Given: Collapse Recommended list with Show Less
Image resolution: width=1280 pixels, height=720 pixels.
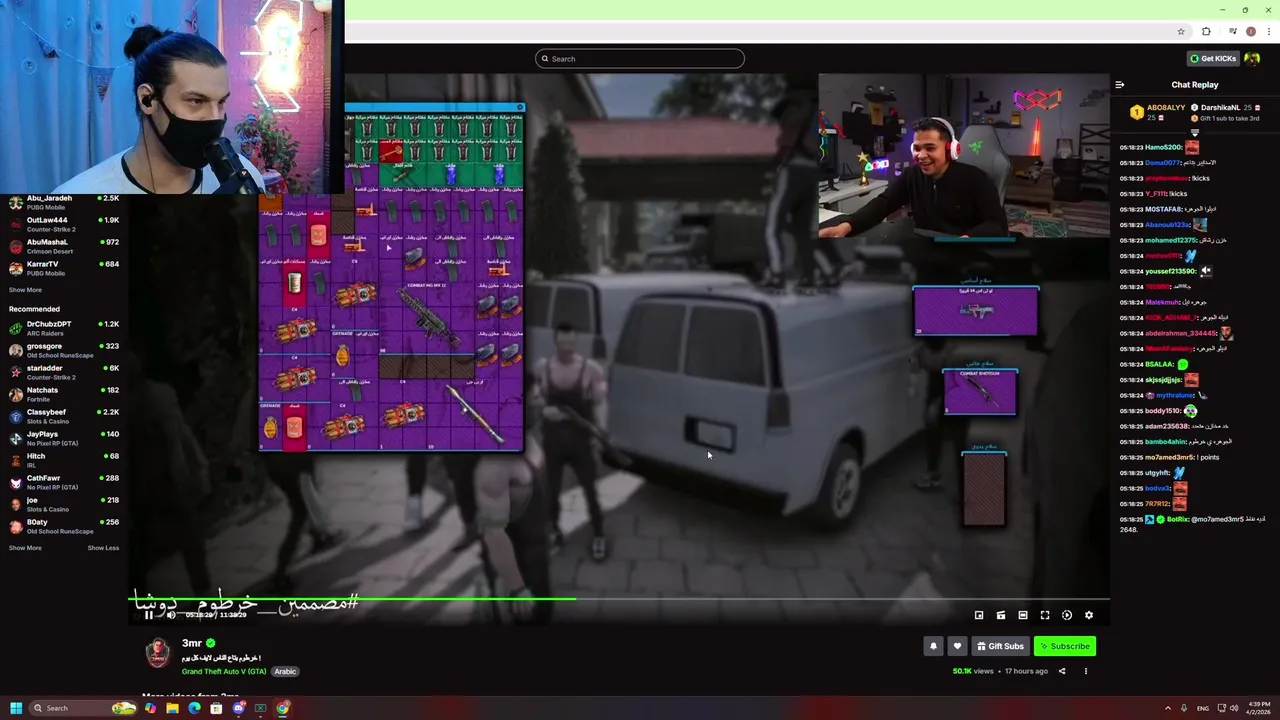Looking at the screenshot, I should (103, 548).
